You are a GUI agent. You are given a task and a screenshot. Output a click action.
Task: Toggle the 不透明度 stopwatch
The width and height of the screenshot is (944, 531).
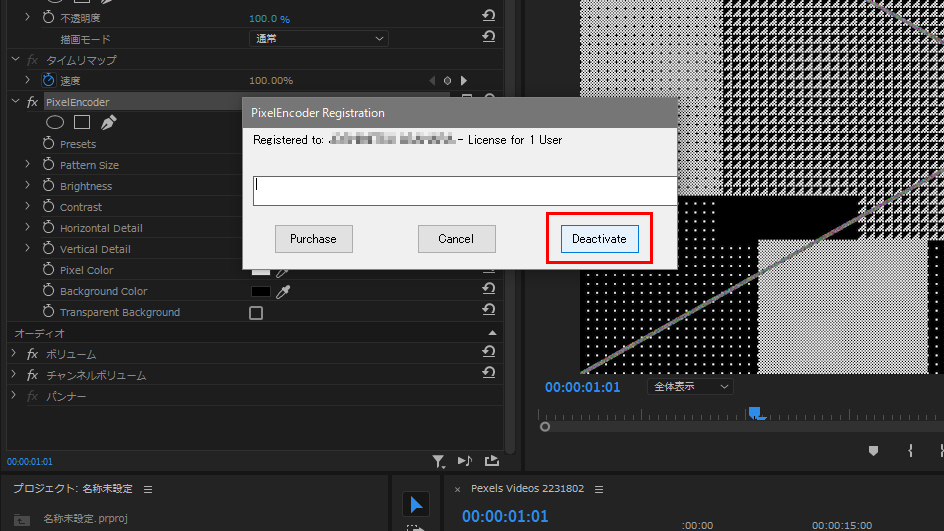pos(48,17)
